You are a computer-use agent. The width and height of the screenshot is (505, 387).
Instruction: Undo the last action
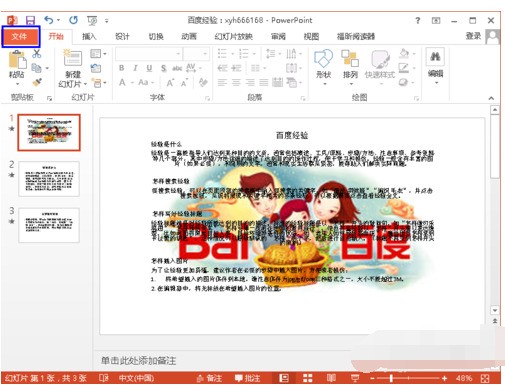pyautogui.click(x=49, y=20)
